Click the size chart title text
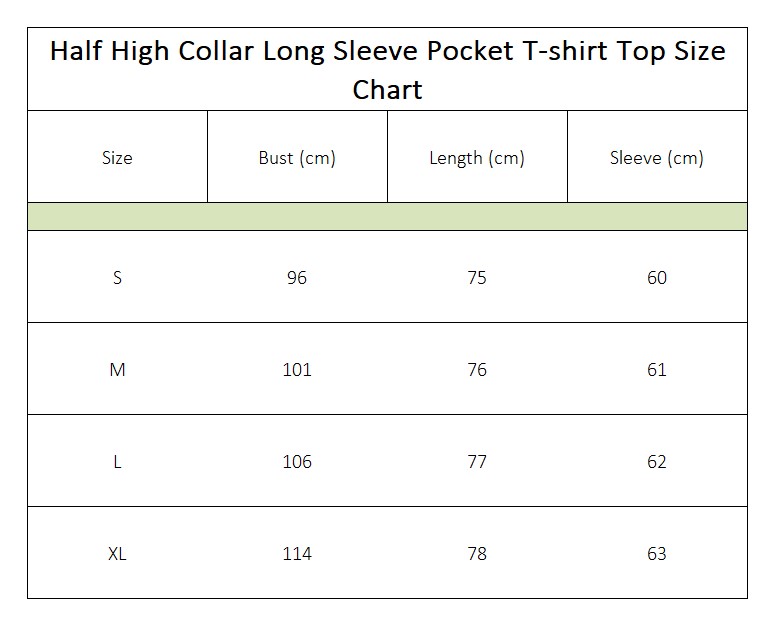This screenshot has height=628, width=779. point(388,70)
